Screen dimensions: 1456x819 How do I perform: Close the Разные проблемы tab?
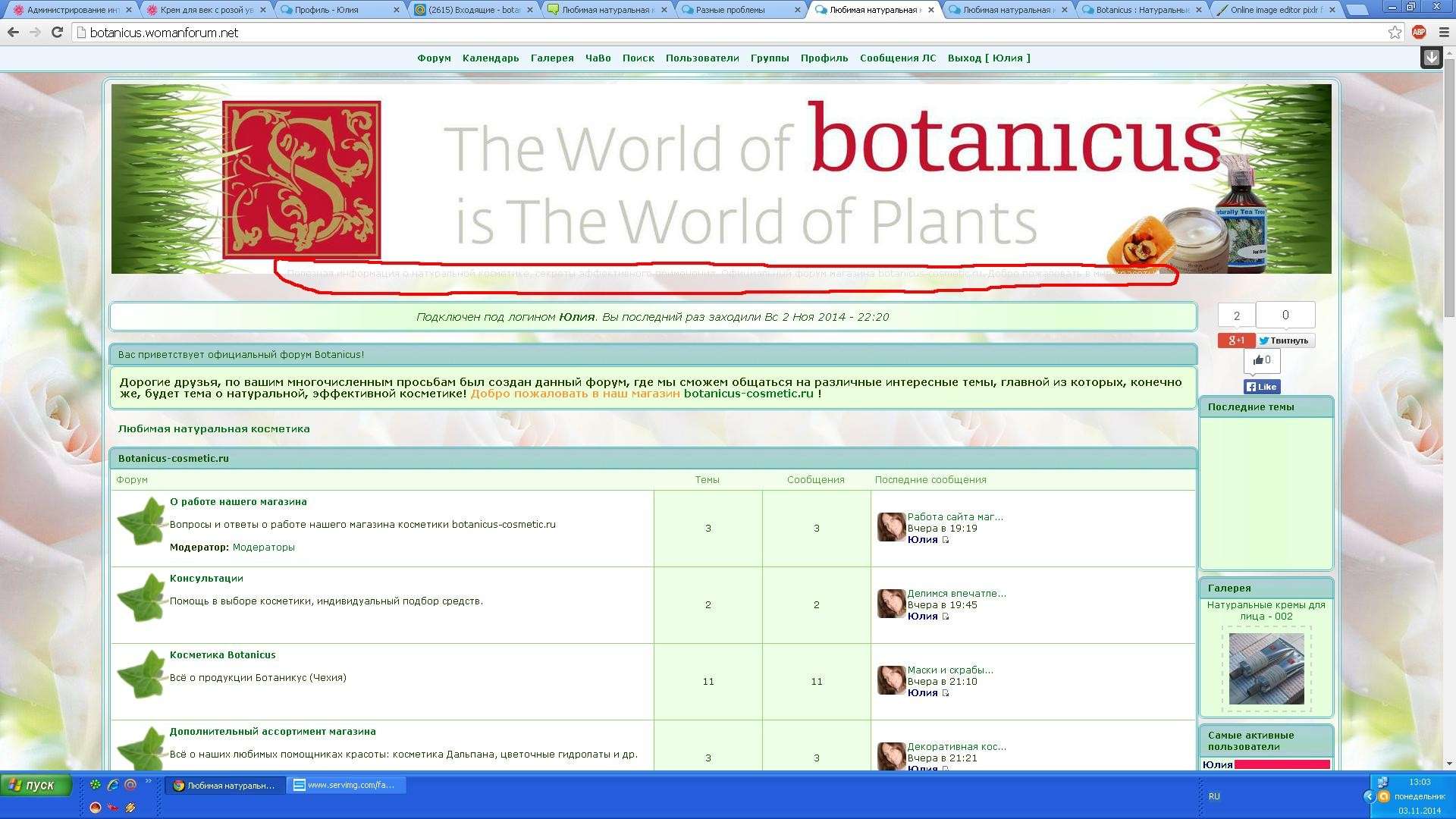[797, 10]
